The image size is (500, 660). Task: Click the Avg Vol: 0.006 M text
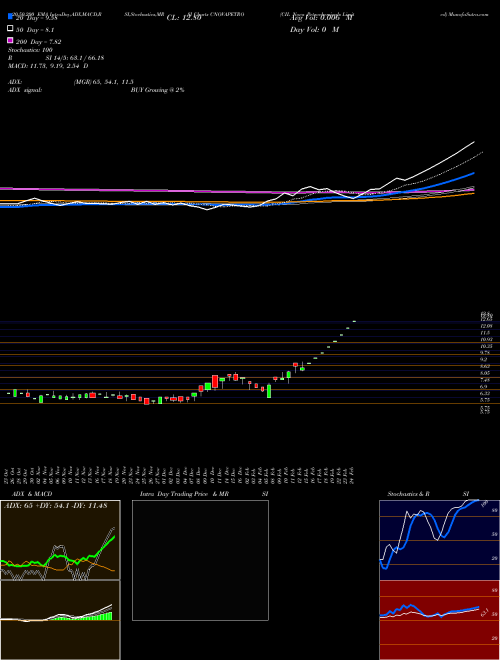(x=322, y=18)
